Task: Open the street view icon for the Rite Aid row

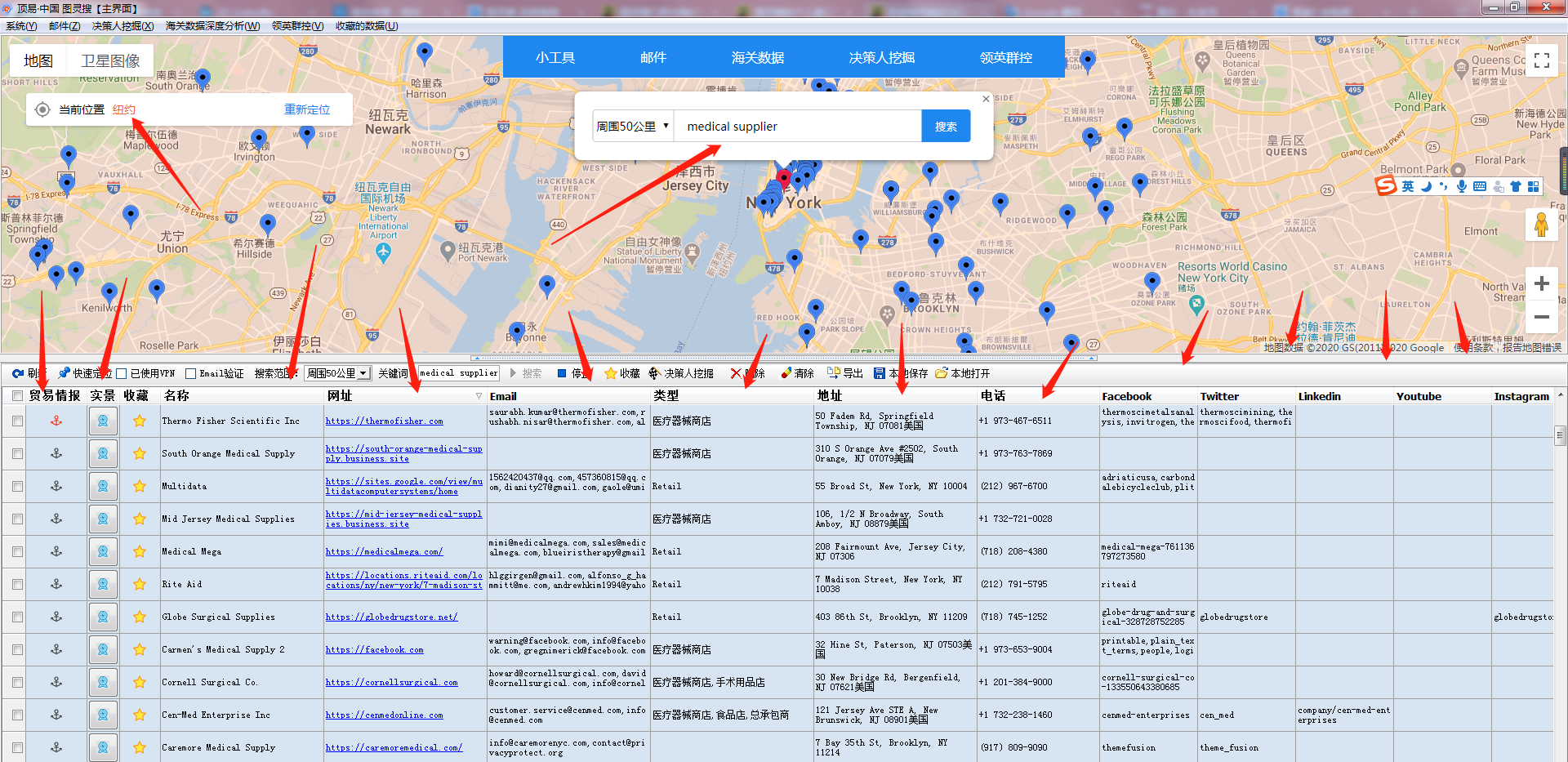Action: pyautogui.click(x=103, y=584)
